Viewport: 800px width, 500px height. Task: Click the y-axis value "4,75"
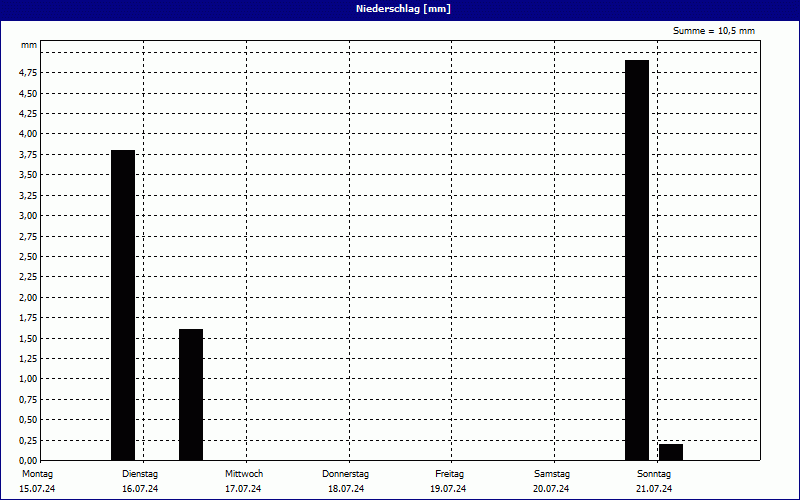coord(28,73)
